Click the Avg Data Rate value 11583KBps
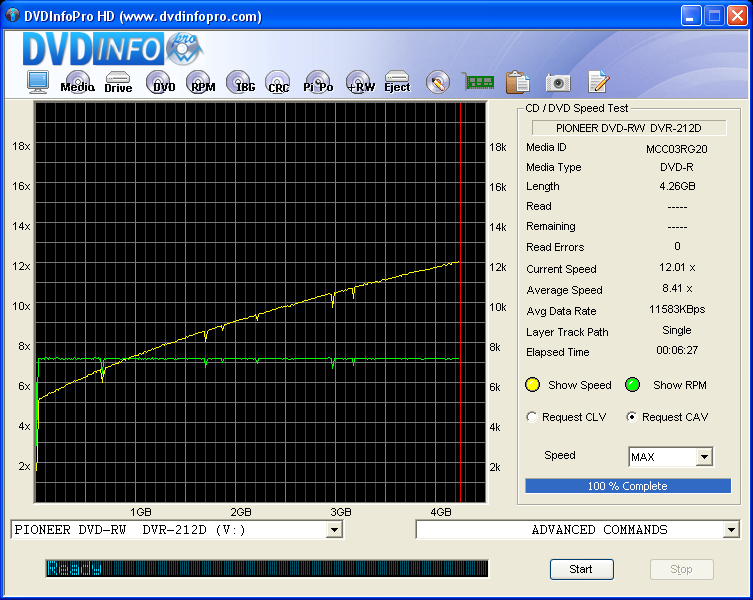Image resolution: width=753 pixels, height=600 pixels. pos(677,309)
